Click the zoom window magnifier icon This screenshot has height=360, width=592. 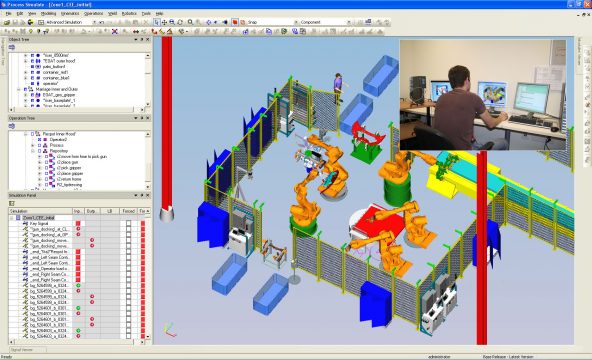[172, 22]
